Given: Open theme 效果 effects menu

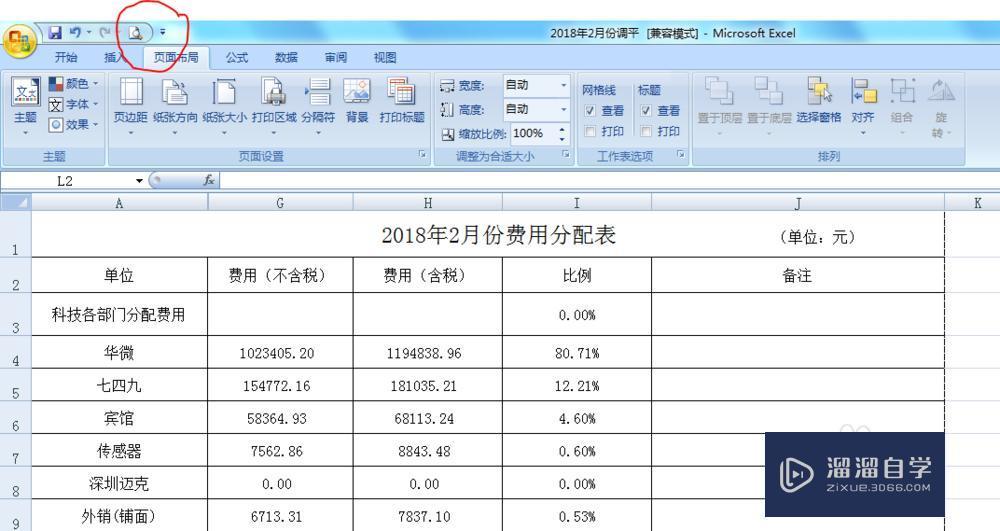Looking at the screenshot, I should (x=74, y=124).
